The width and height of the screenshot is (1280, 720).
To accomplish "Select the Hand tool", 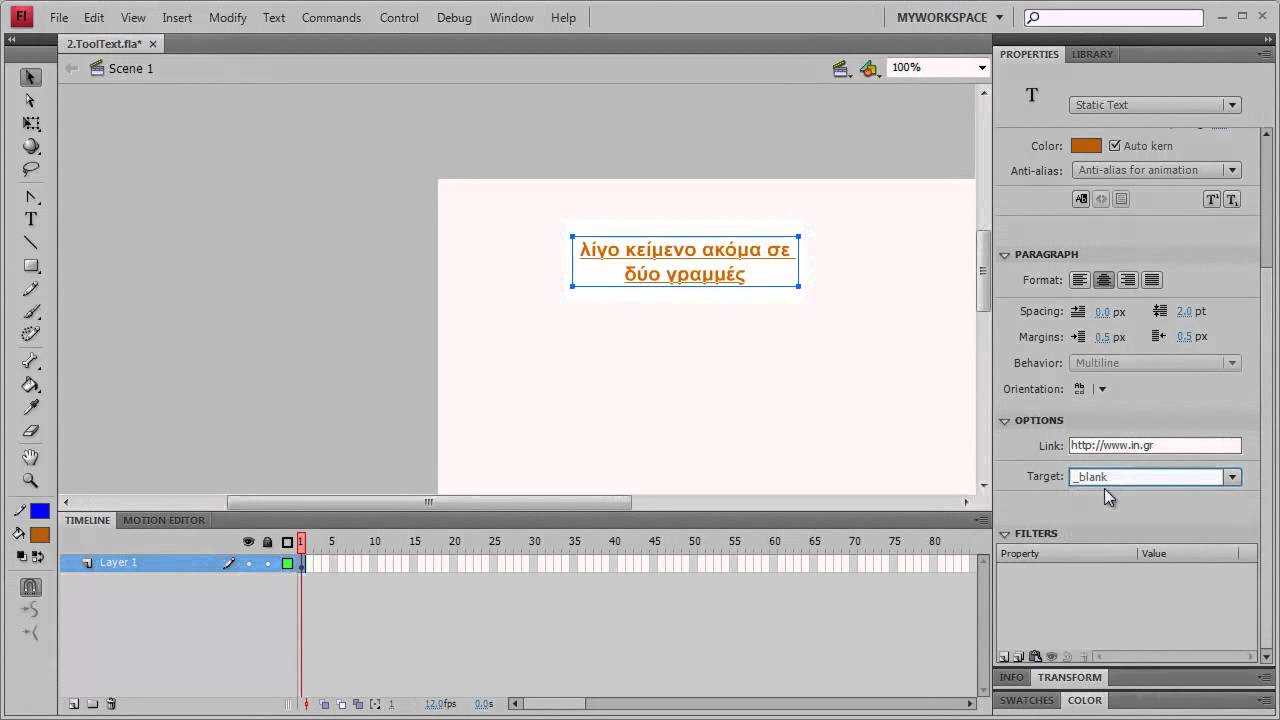I will coord(31,457).
